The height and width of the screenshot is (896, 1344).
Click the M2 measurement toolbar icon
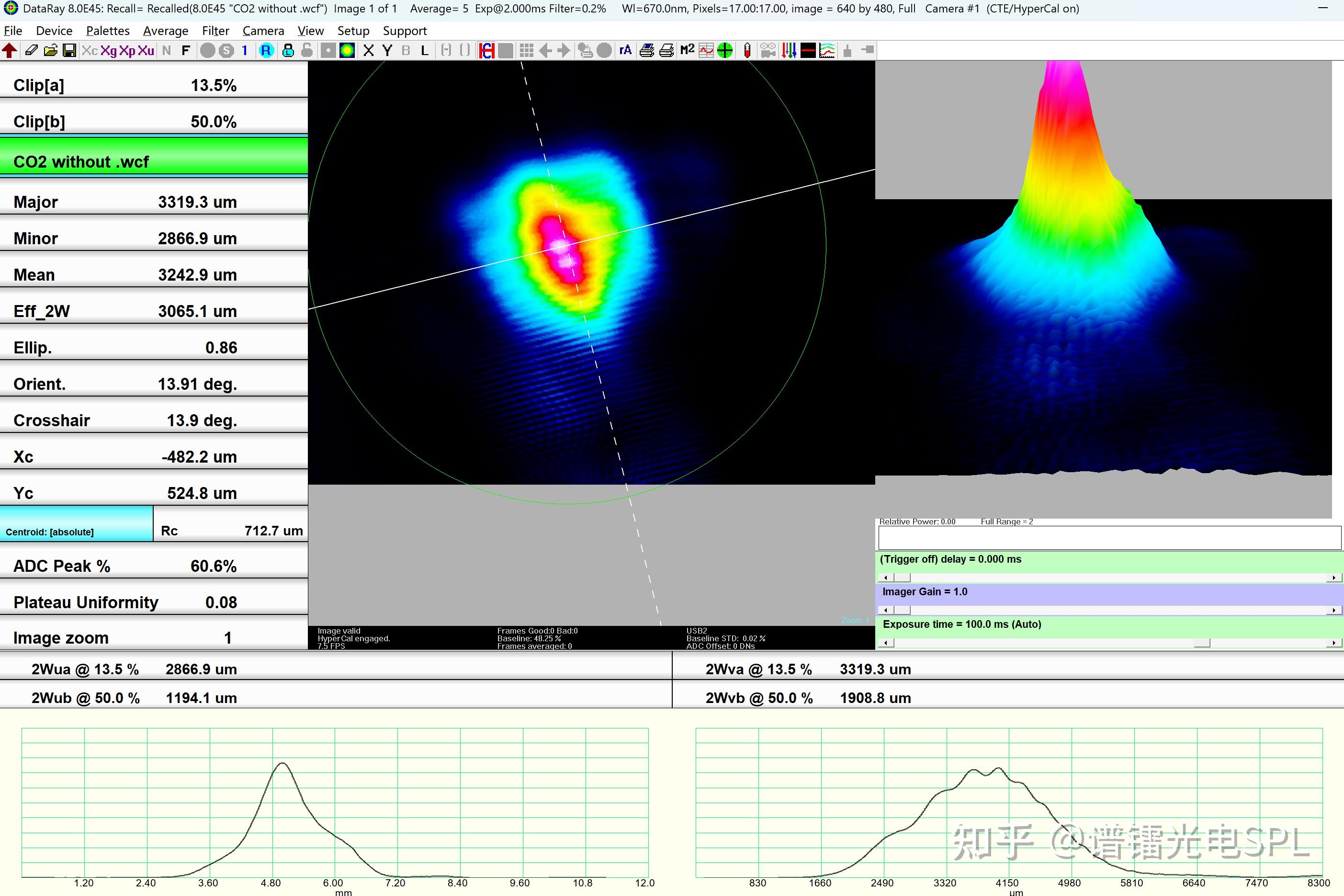(x=687, y=50)
